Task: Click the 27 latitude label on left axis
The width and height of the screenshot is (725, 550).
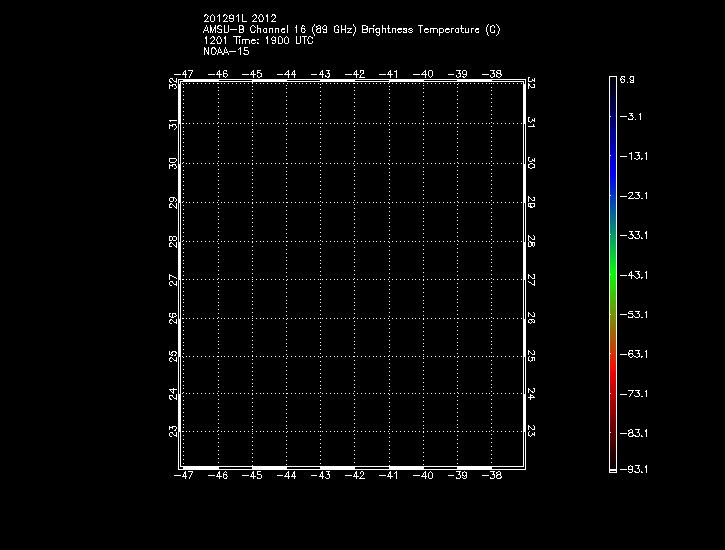Action: 173,278
